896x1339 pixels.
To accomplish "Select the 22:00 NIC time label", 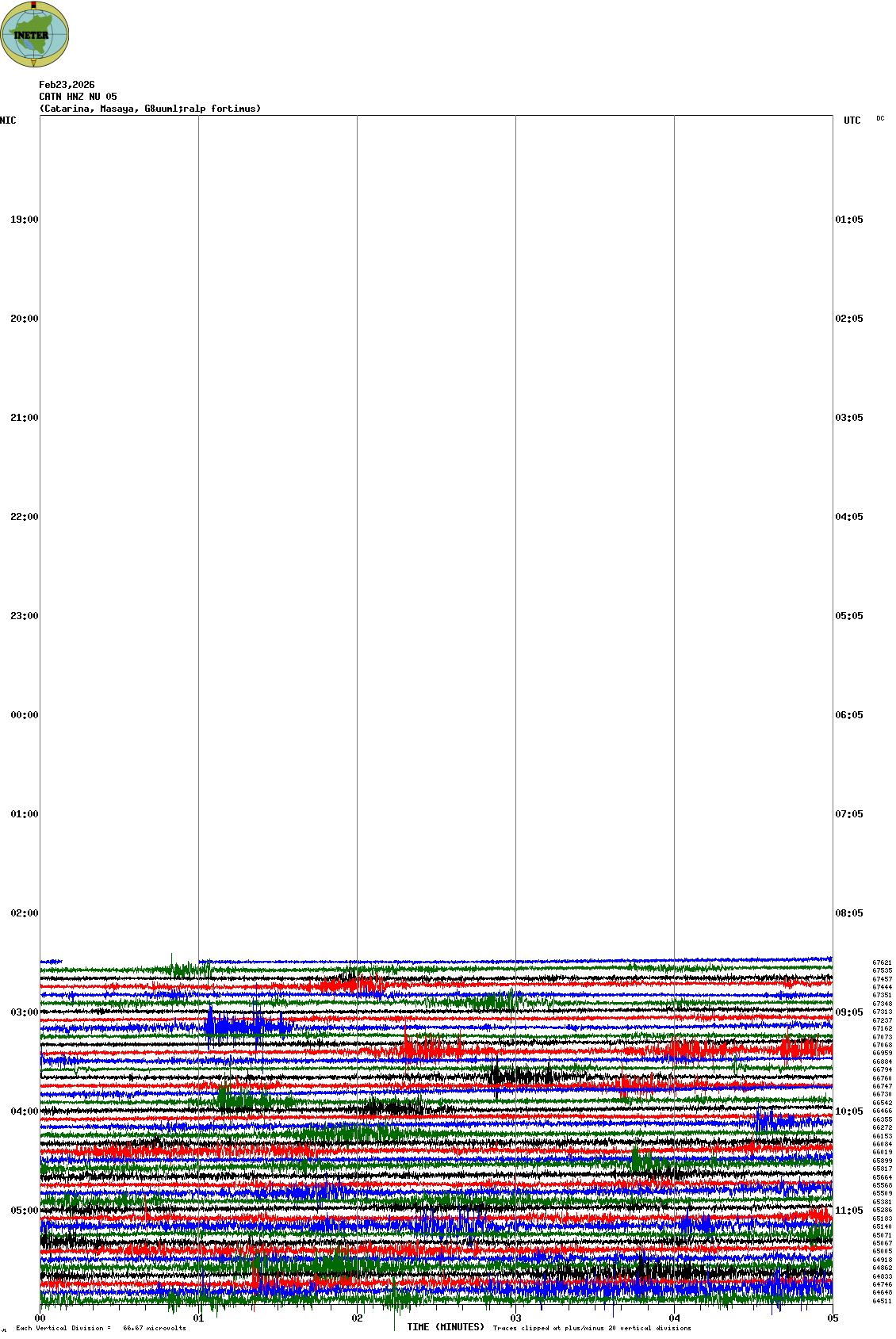I will (24, 517).
